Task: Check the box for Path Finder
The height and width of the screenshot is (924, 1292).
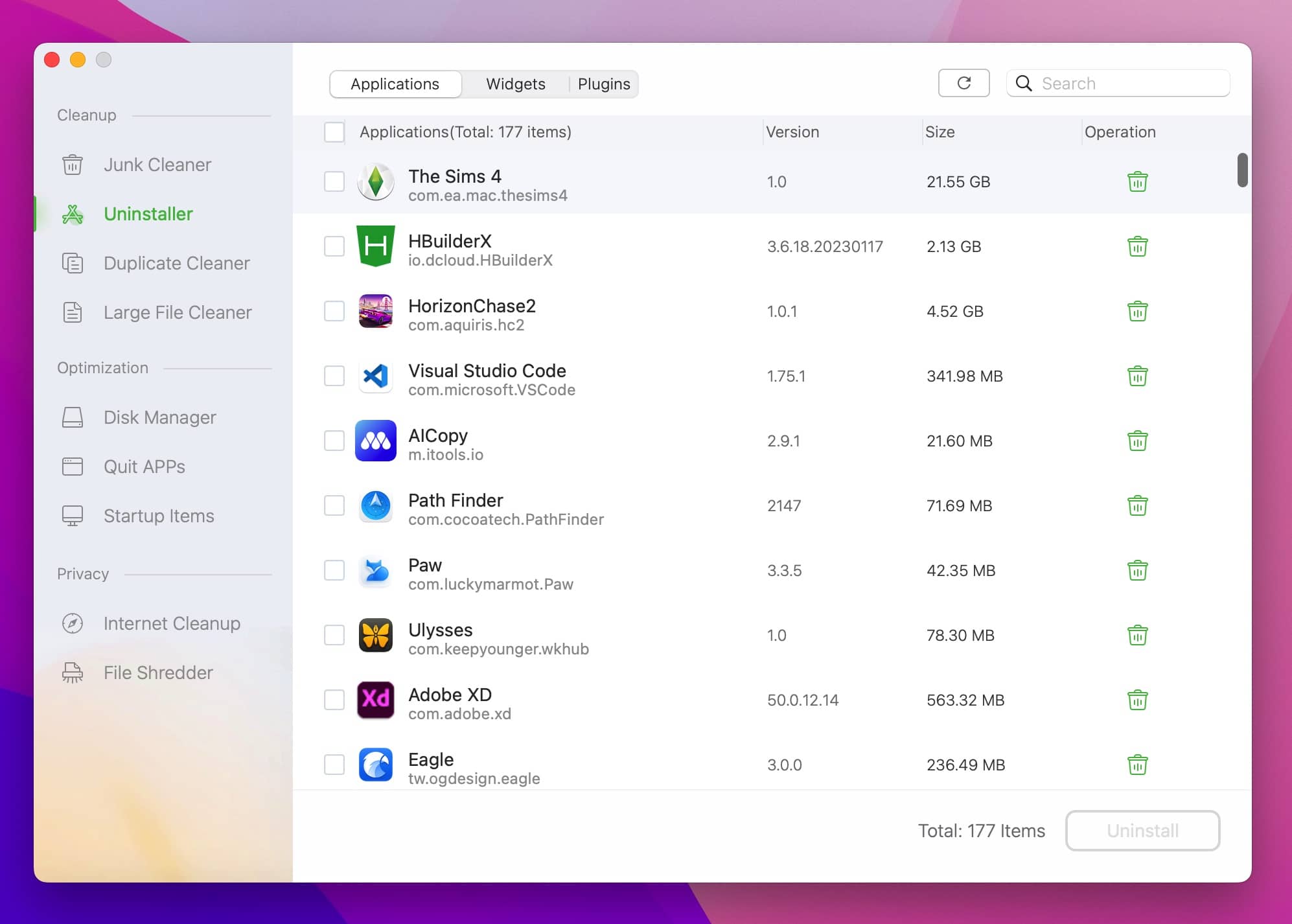Action: tap(334, 505)
